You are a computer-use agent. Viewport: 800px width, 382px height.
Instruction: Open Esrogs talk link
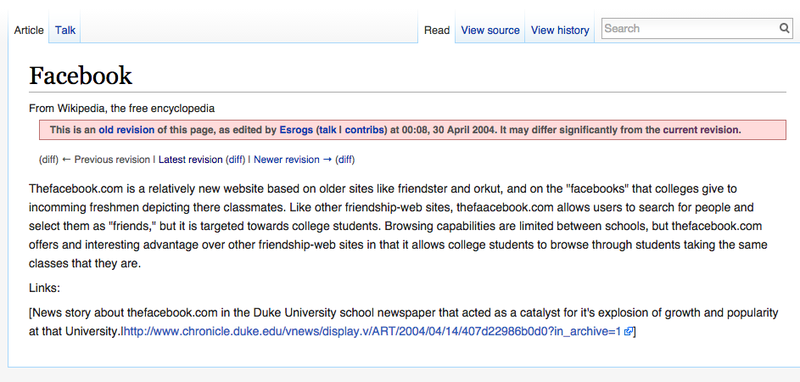[x=328, y=130]
